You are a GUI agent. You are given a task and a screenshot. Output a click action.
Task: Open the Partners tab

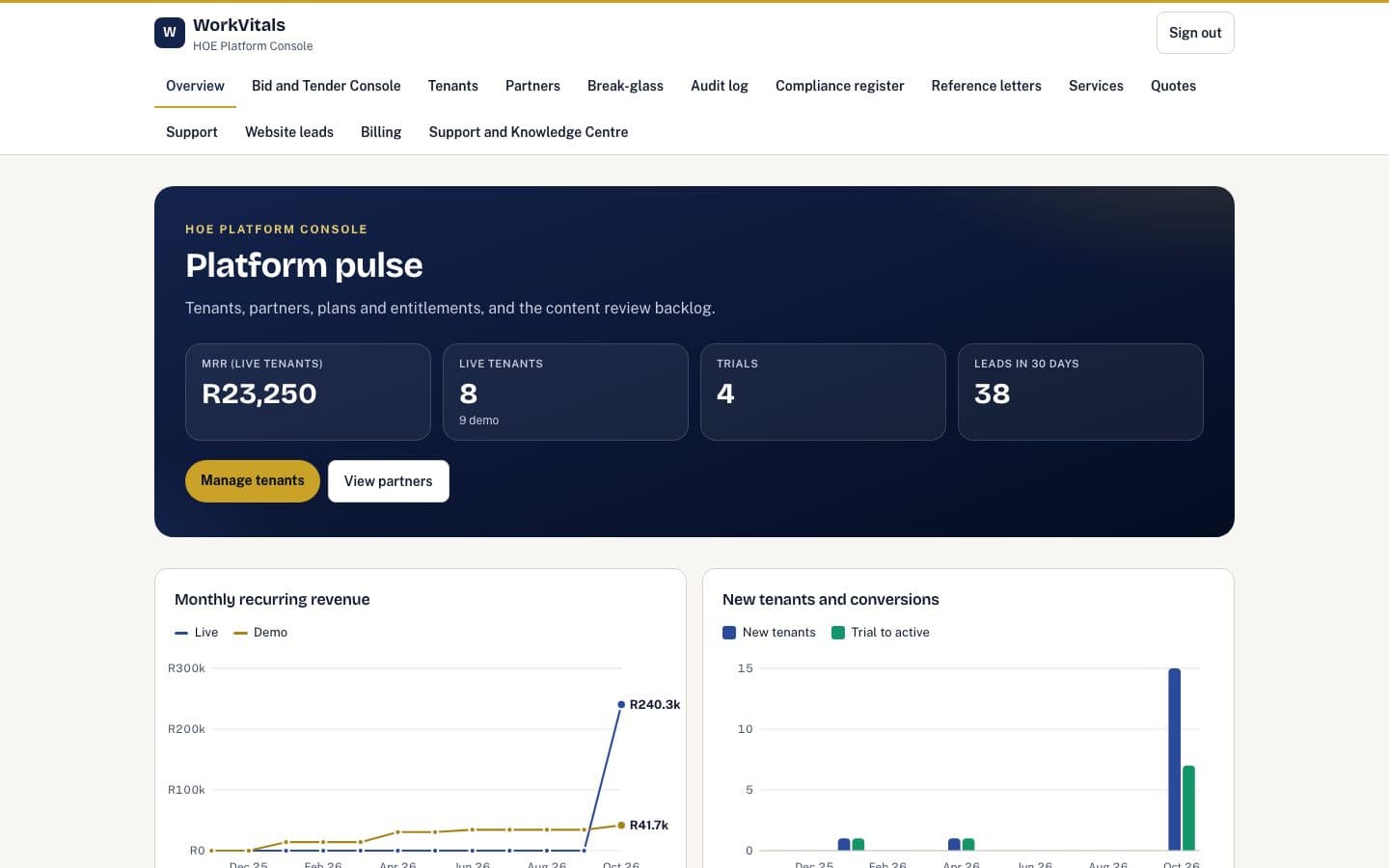point(532,86)
